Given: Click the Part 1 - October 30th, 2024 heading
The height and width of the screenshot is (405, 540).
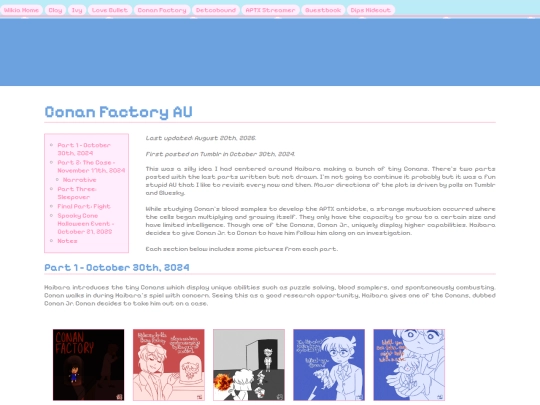Looking at the screenshot, I should 117,268.
